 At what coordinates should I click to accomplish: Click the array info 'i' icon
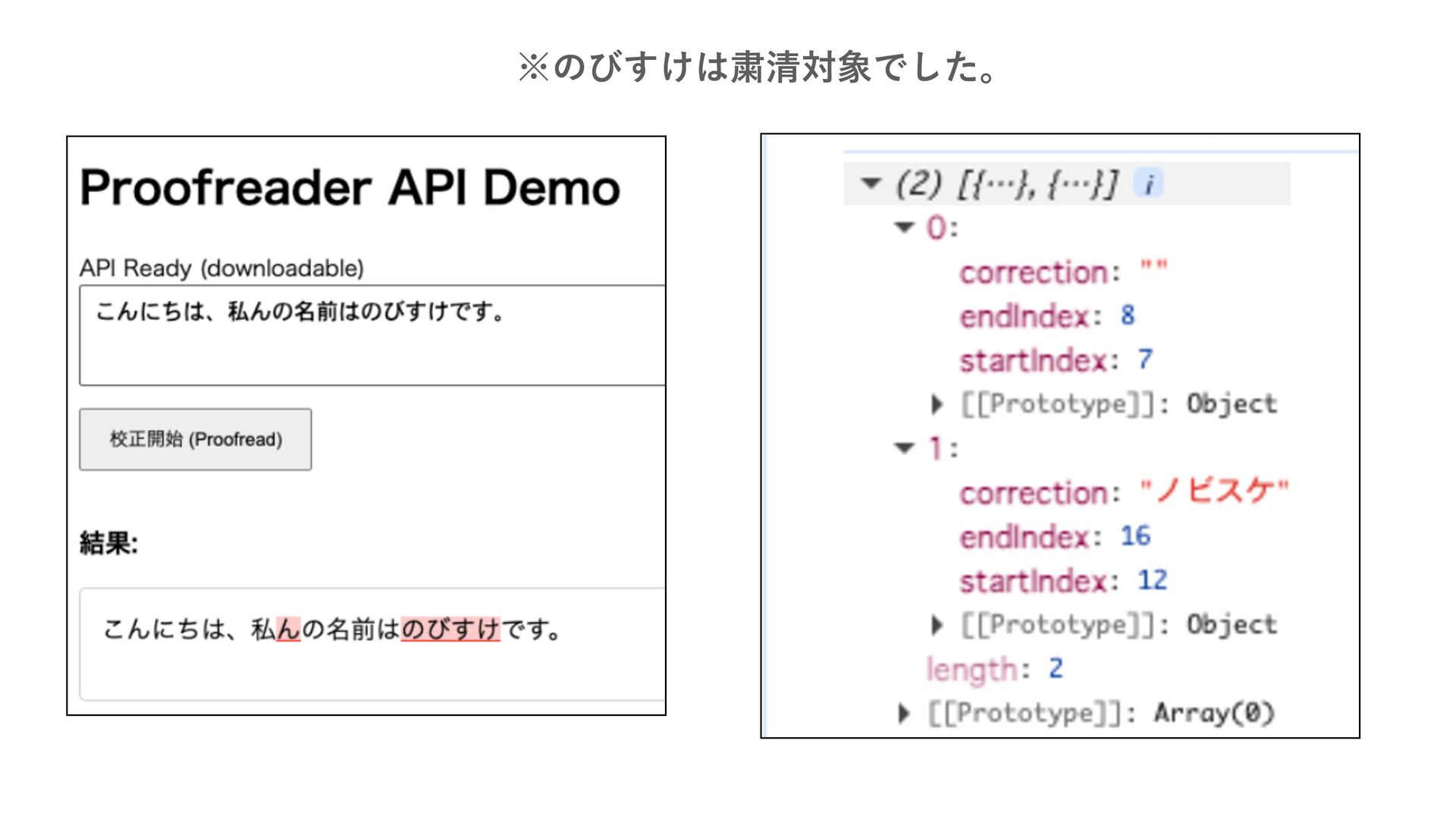[1148, 184]
